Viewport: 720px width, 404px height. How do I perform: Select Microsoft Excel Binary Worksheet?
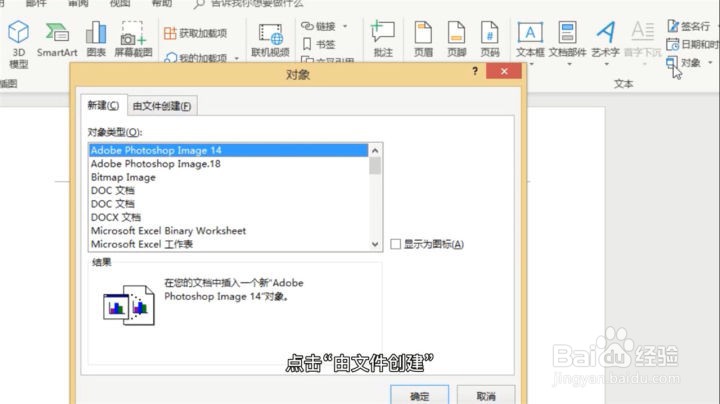click(x=229, y=230)
